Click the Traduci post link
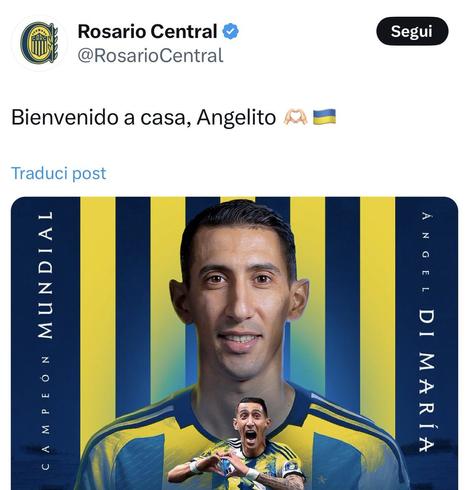The height and width of the screenshot is (490, 469). [x=59, y=173]
